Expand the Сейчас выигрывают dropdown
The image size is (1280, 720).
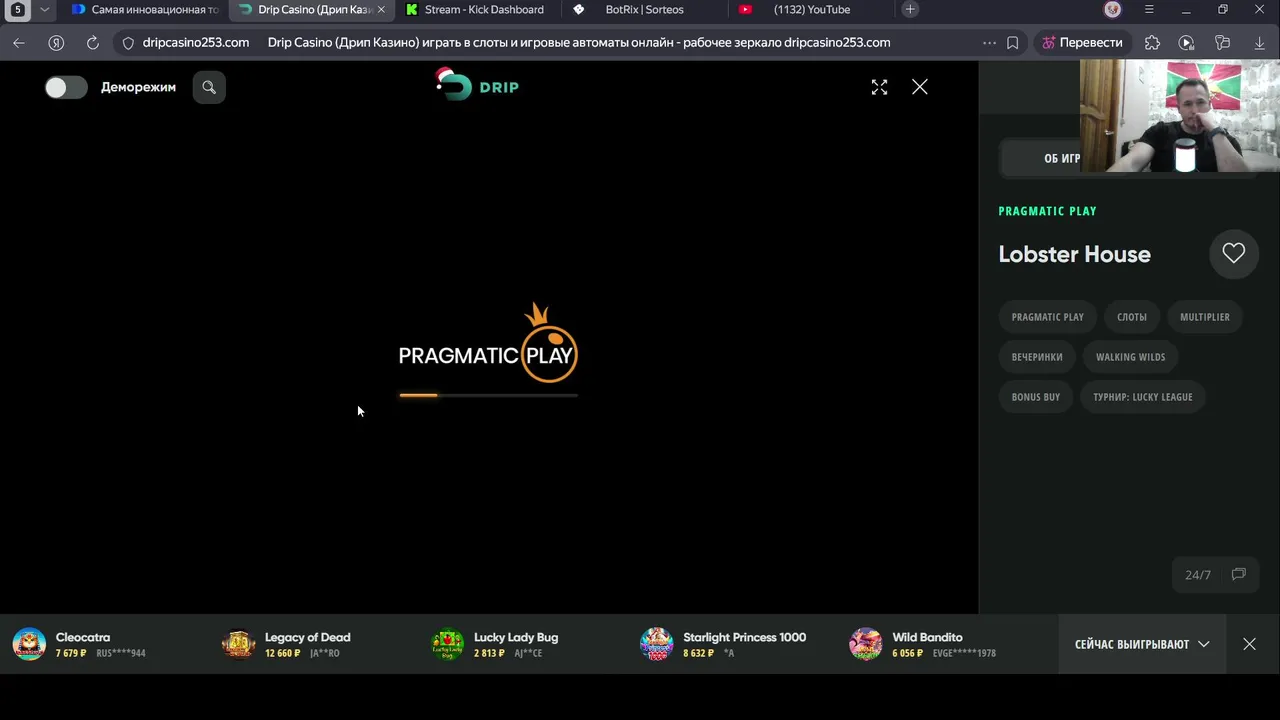(x=1142, y=644)
